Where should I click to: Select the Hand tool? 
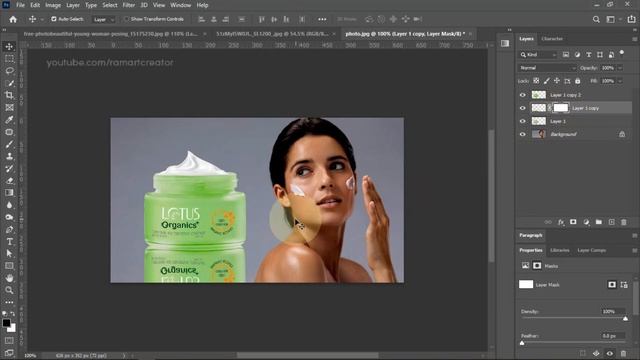click(9, 278)
